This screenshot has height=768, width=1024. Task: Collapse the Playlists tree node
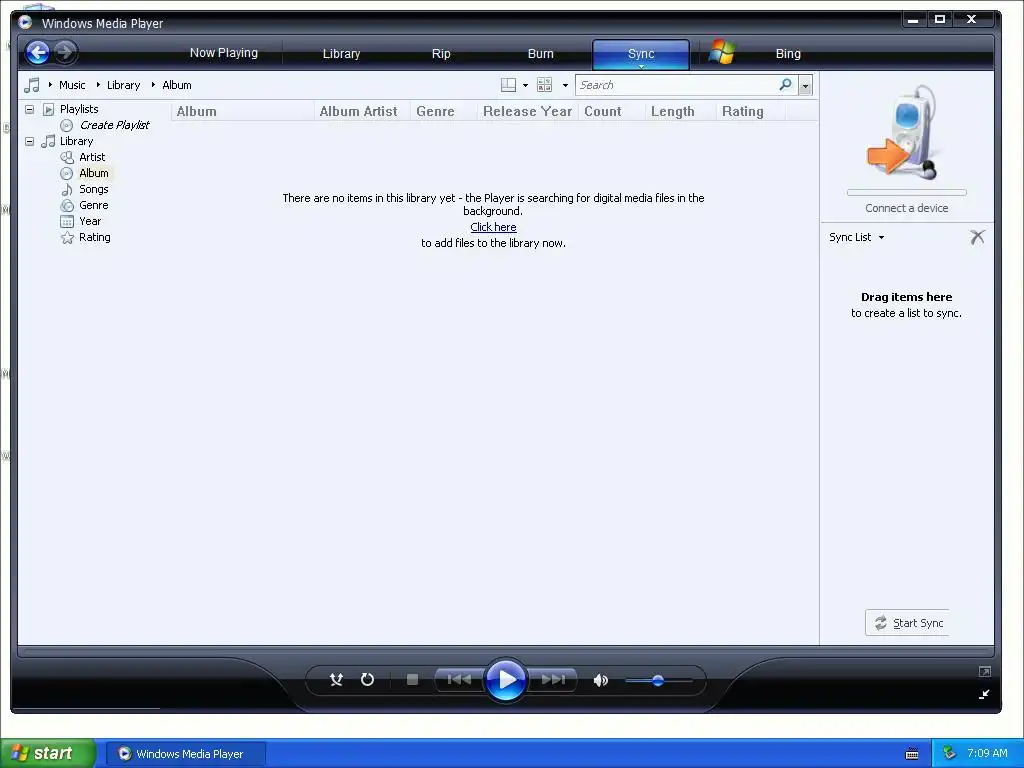pyautogui.click(x=29, y=109)
